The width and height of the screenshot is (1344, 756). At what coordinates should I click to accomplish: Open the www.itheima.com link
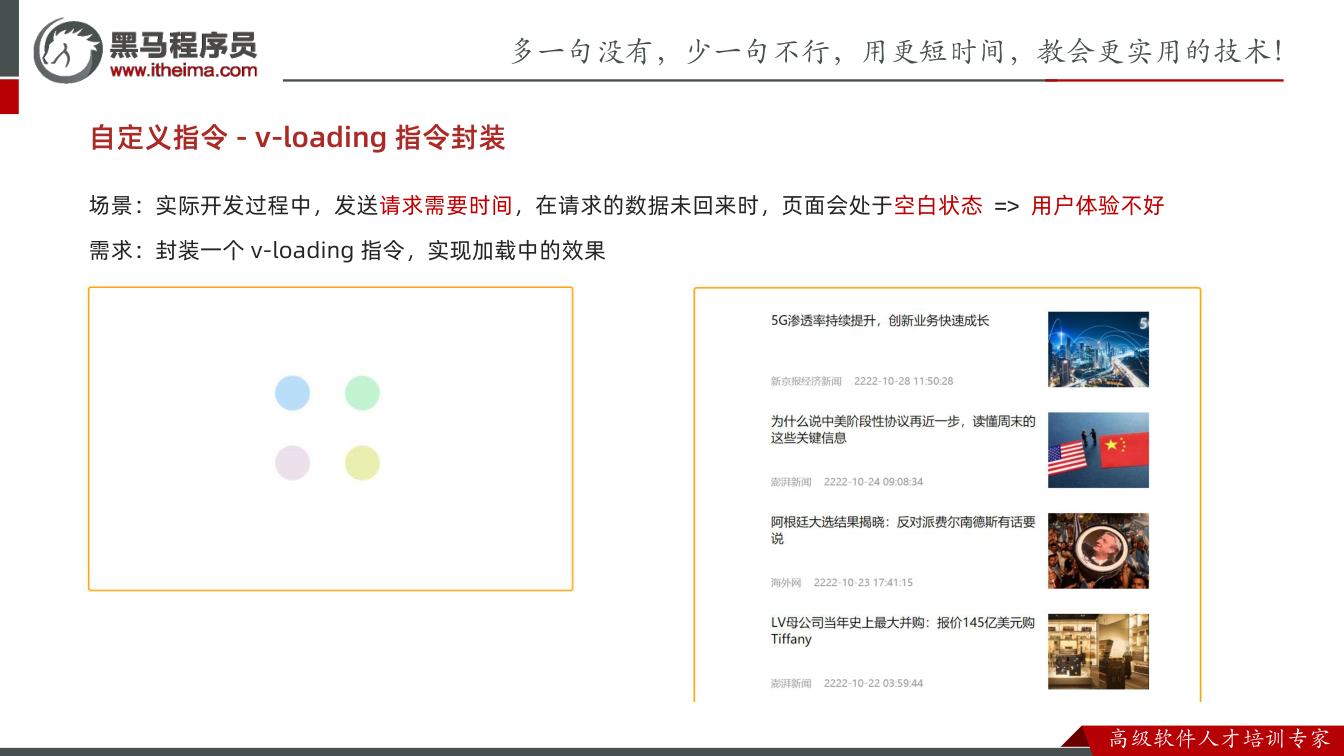pyautogui.click(x=184, y=70)
